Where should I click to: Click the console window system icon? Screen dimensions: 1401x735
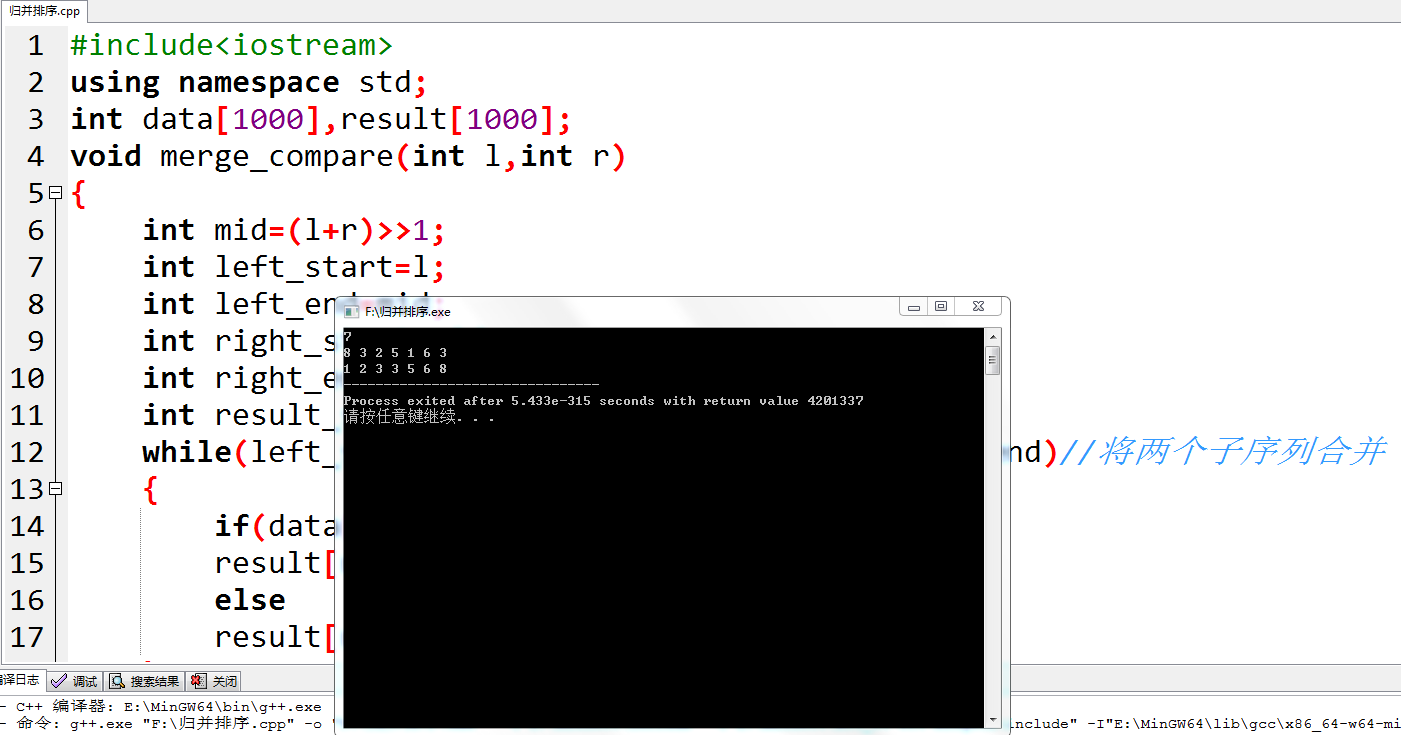(352, 312)
